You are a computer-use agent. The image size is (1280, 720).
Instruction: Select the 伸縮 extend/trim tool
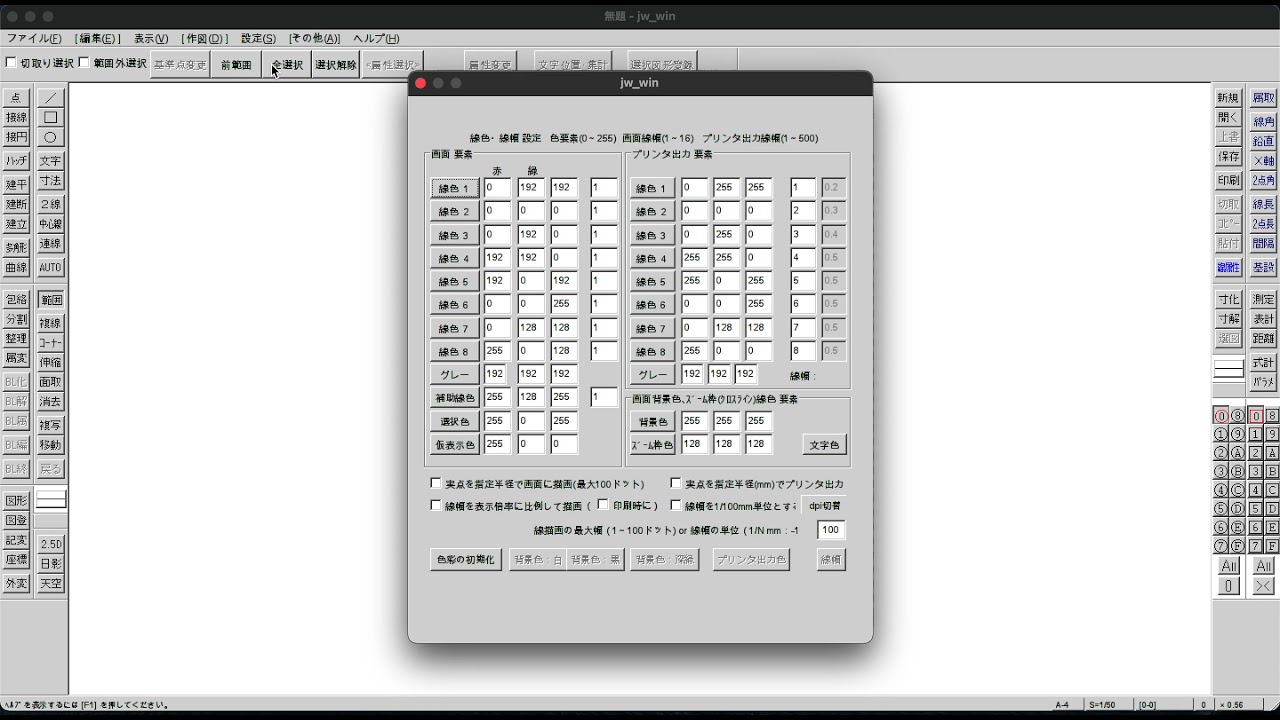[50, 362]
